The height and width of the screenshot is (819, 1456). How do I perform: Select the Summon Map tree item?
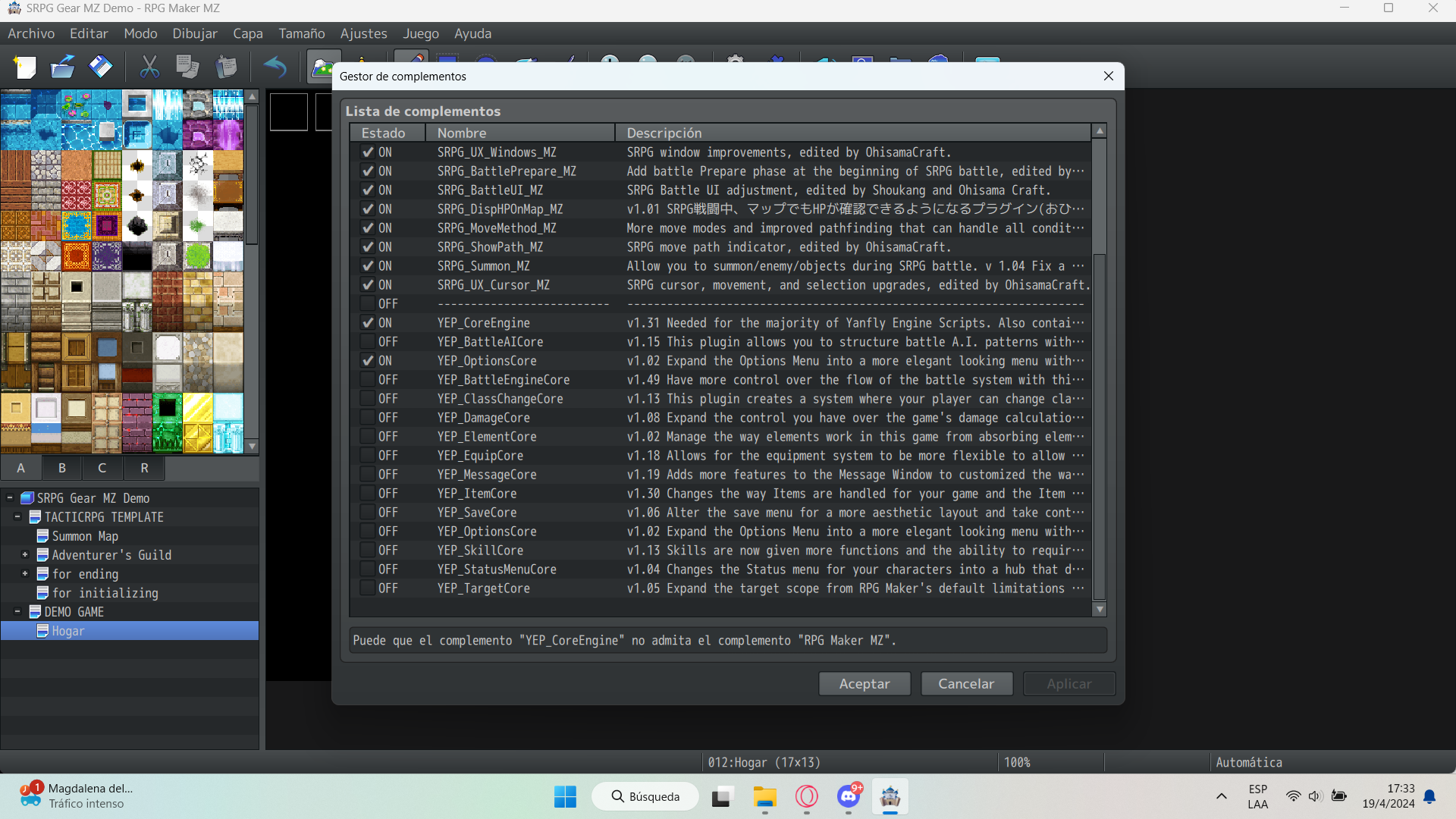[x=85, y=536]
